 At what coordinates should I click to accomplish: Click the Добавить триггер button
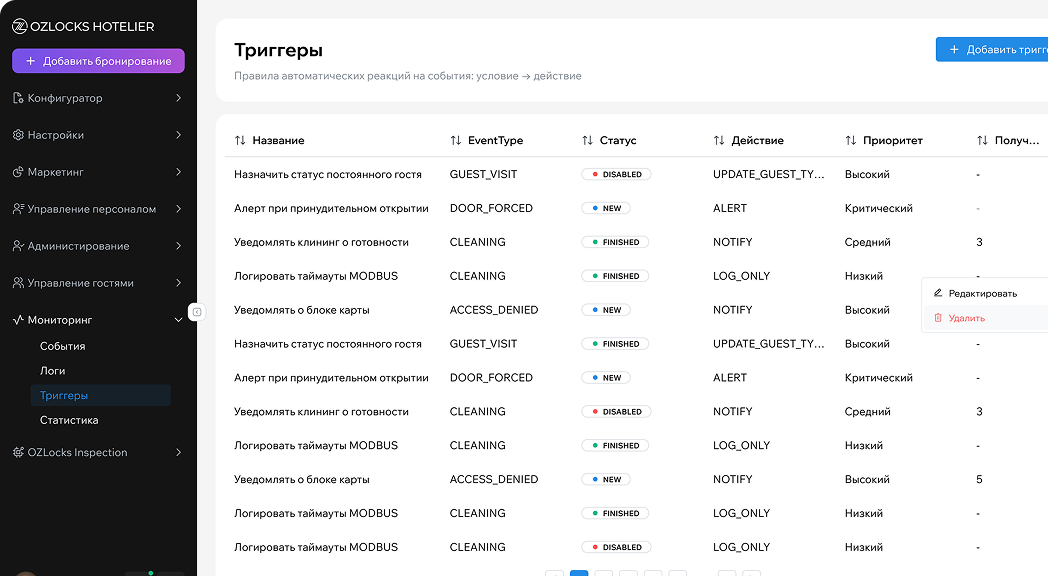[995, 50]
